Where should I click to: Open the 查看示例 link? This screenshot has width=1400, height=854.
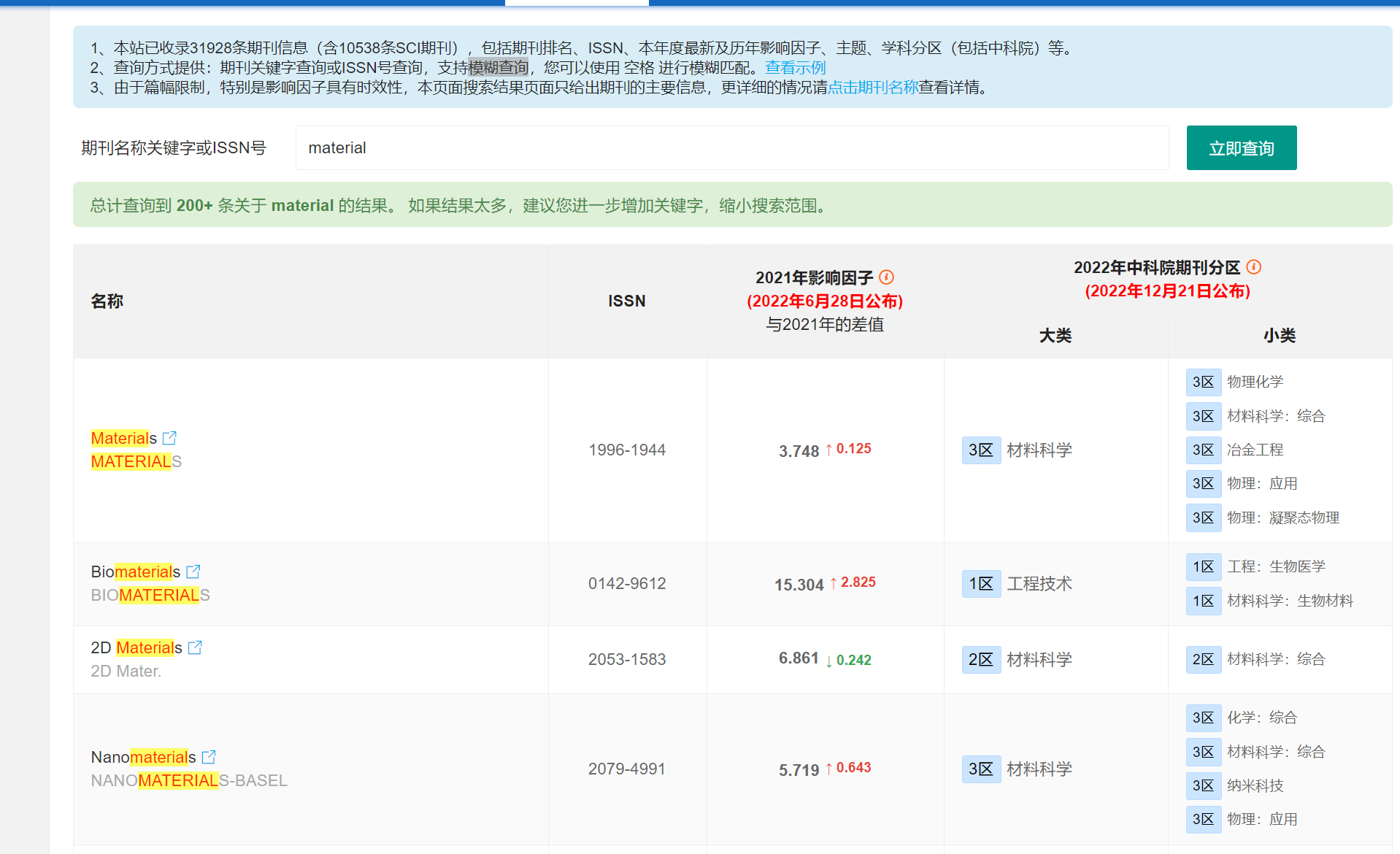tap(795, 68)
